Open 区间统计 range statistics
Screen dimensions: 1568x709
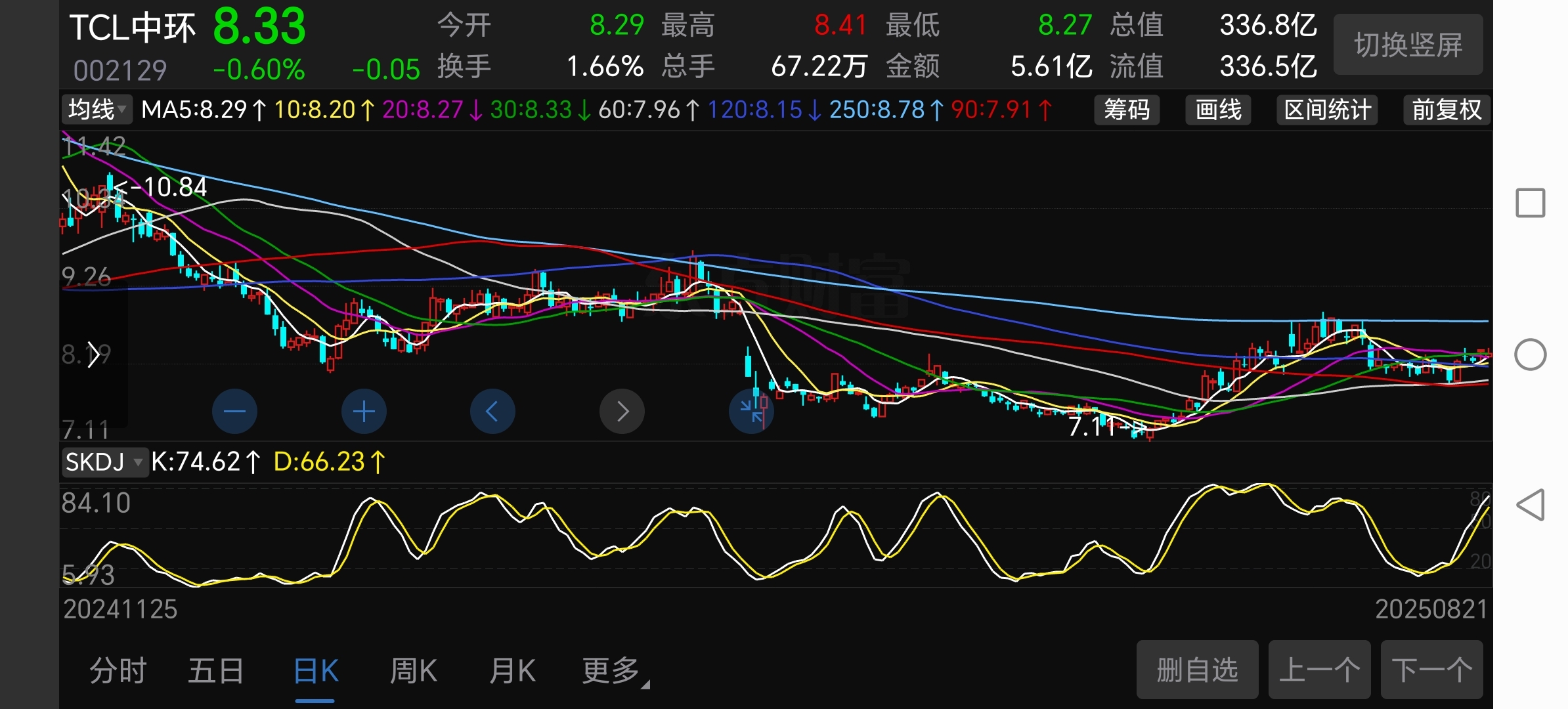click(1327, 110)
